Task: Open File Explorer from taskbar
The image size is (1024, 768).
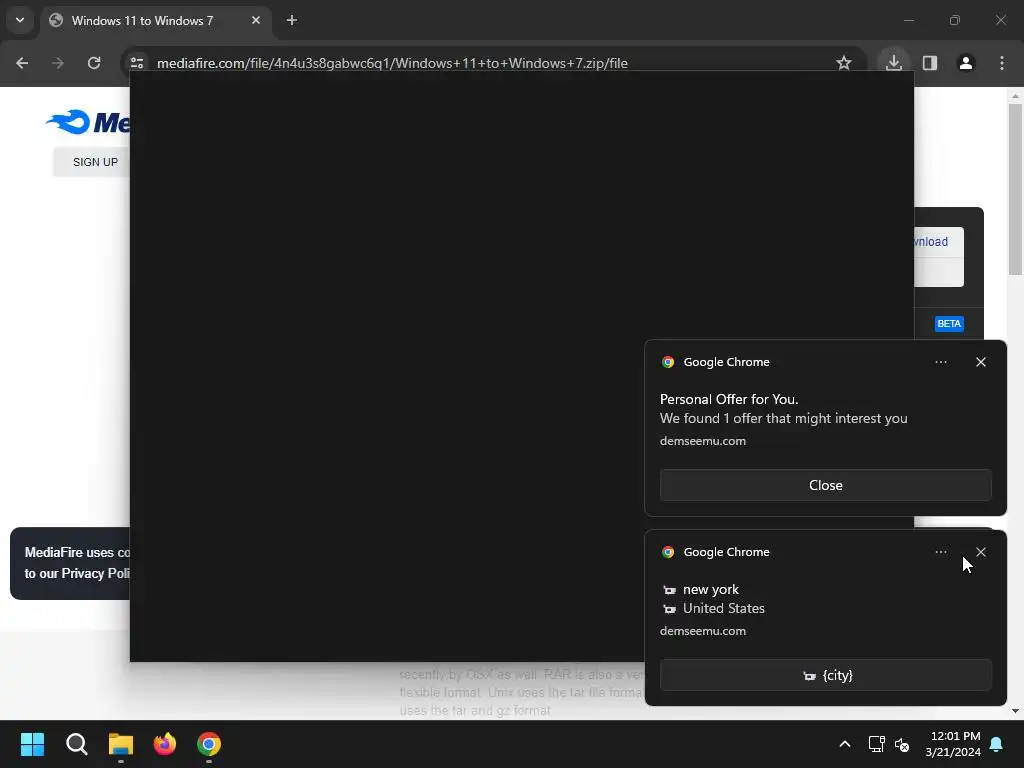Action: (121, 744)
